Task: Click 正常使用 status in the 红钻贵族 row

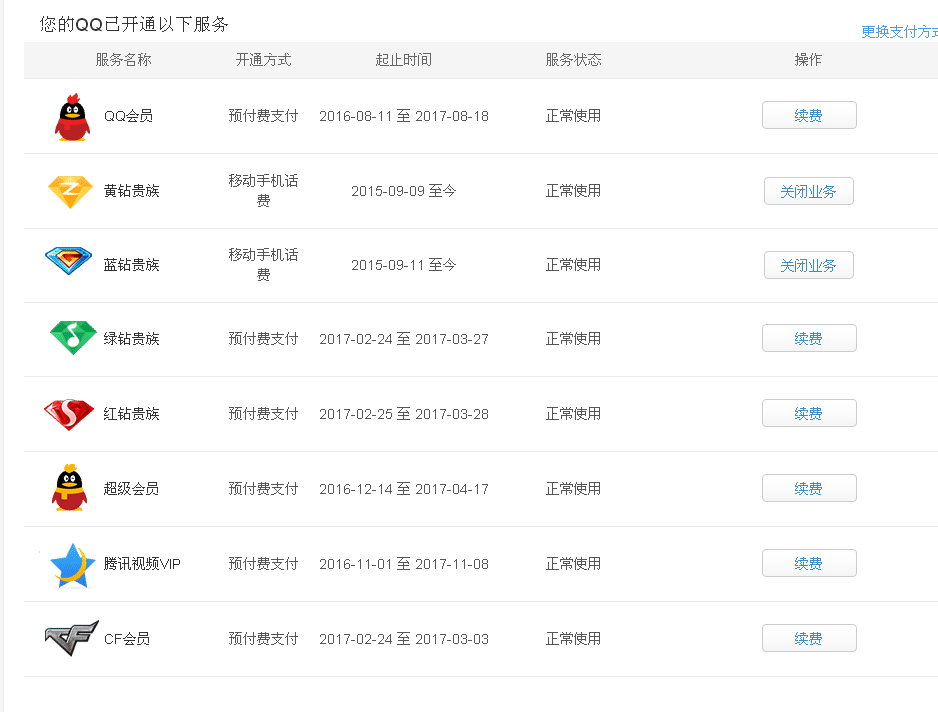Action: [573, 413]
